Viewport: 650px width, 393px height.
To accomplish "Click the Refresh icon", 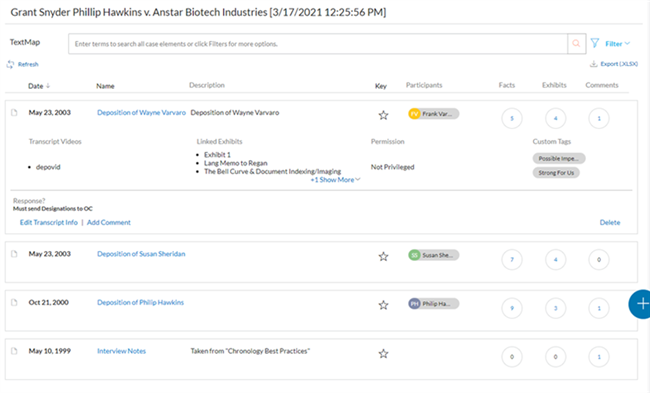I will 10,64.
